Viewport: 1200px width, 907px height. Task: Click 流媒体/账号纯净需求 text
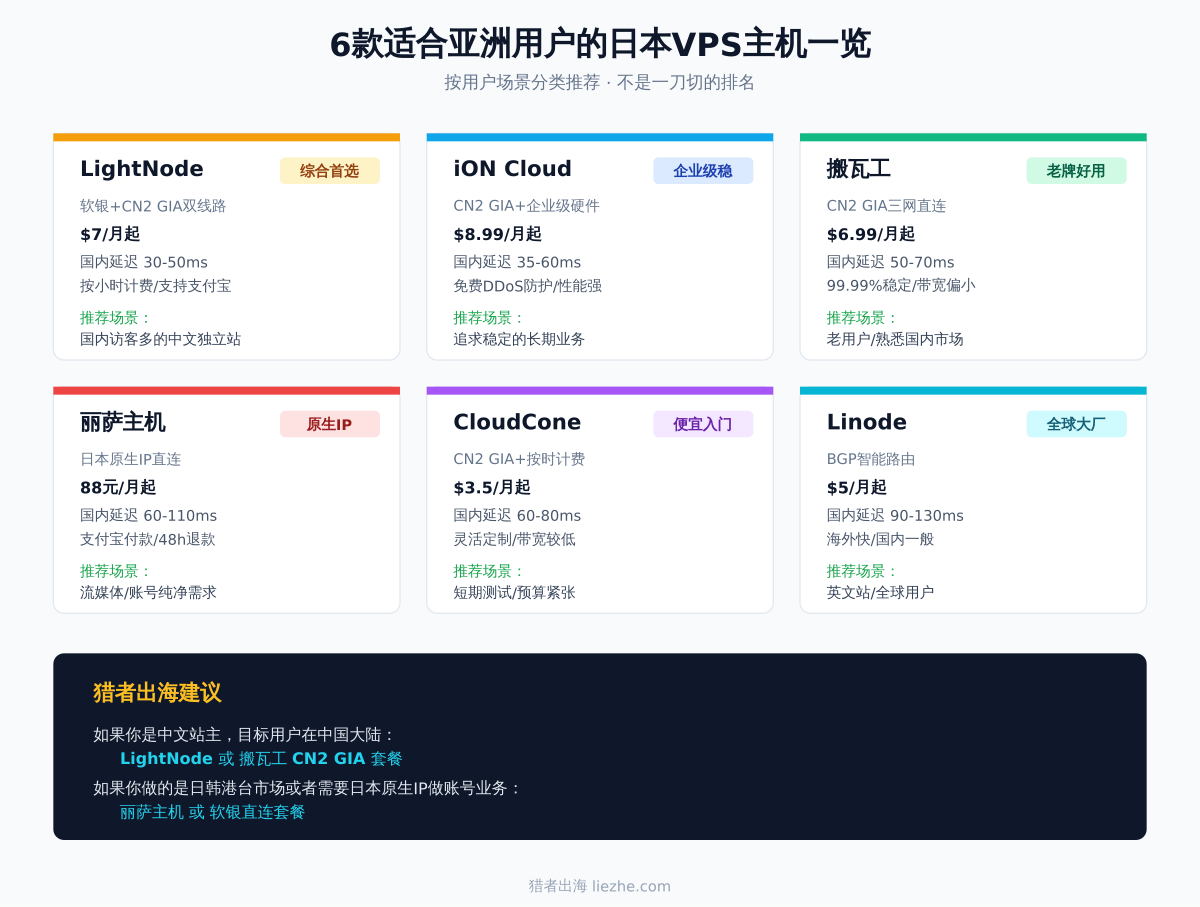[x=148, y=592]
